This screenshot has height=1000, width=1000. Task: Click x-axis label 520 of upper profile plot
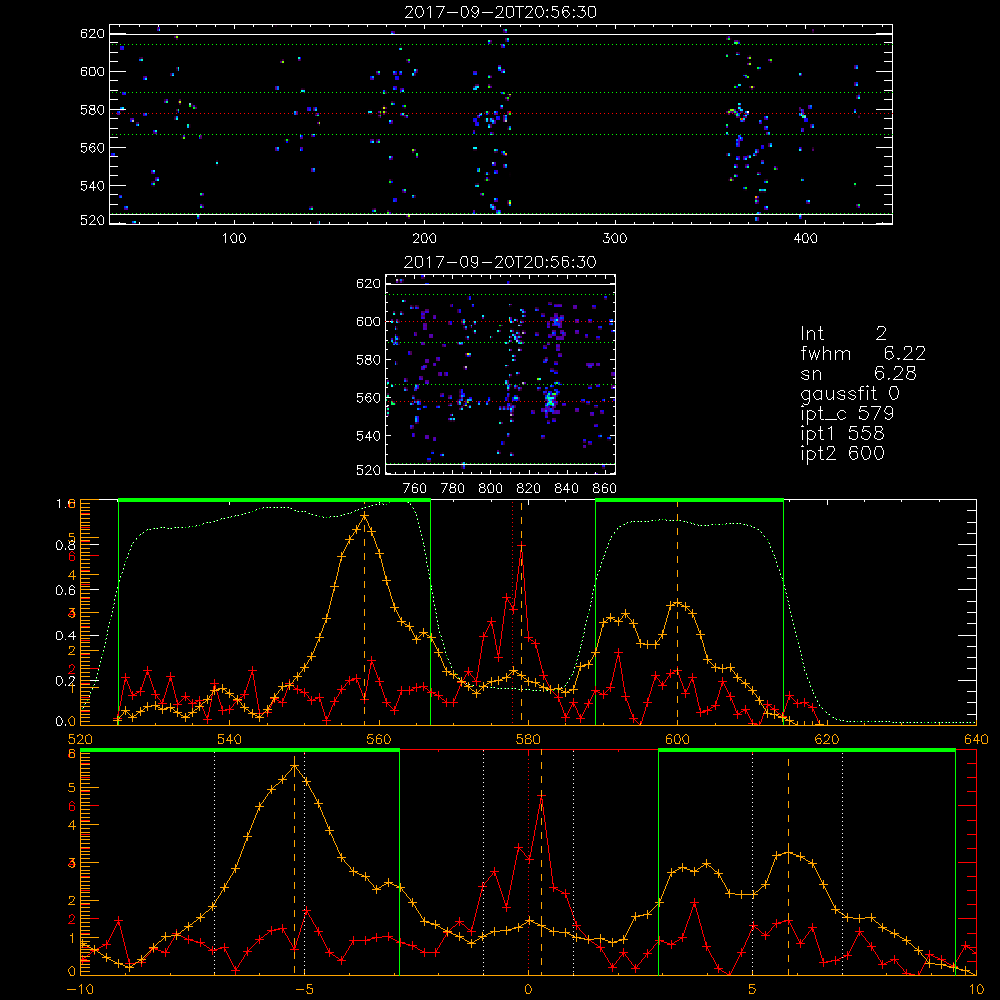[x=80, y=739]
